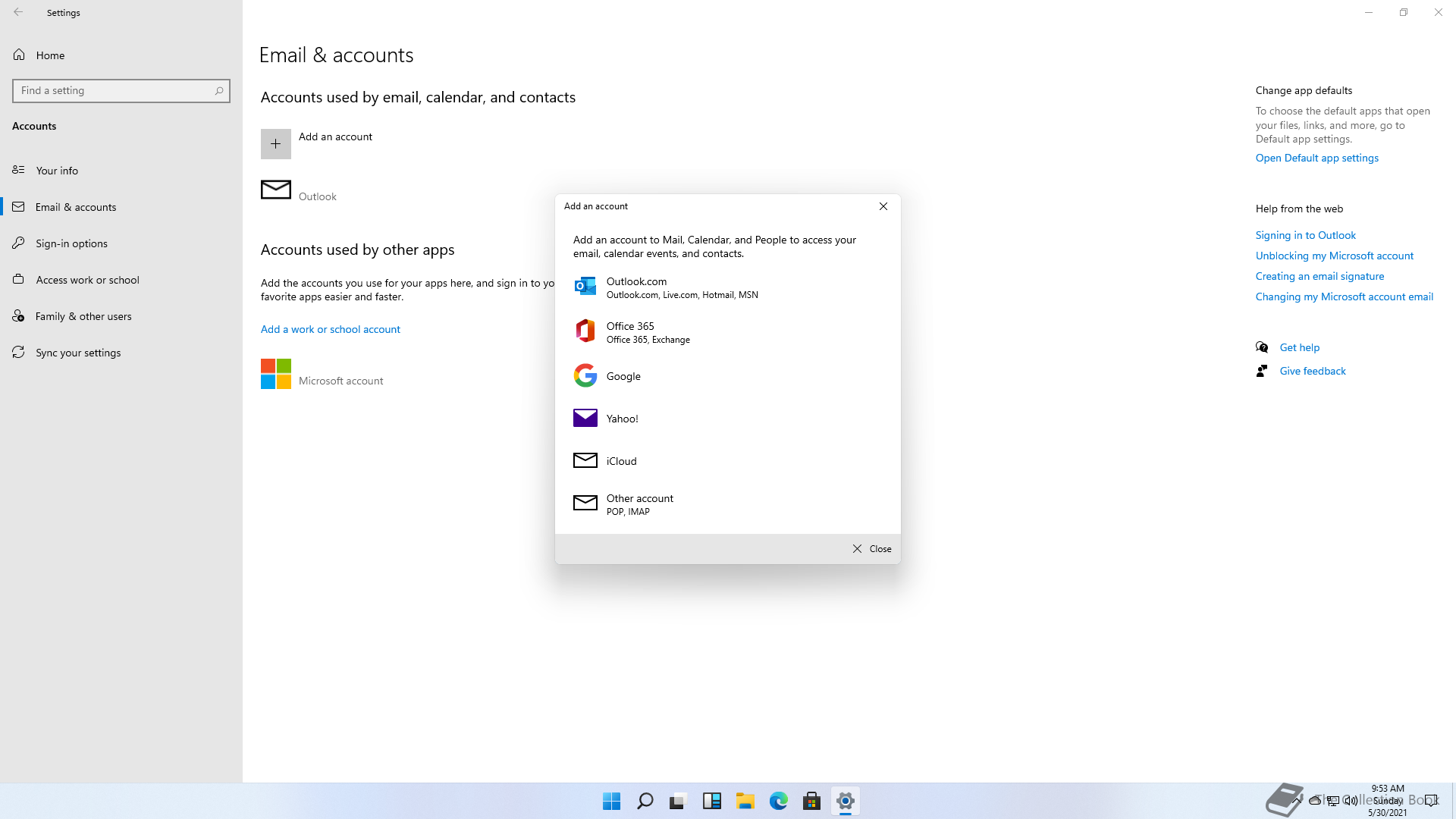Open Access work or school page

click(x=121, y=280)
